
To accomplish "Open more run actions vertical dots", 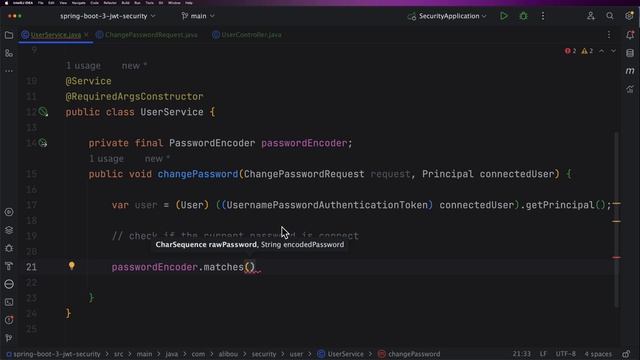I will (543, 16).
